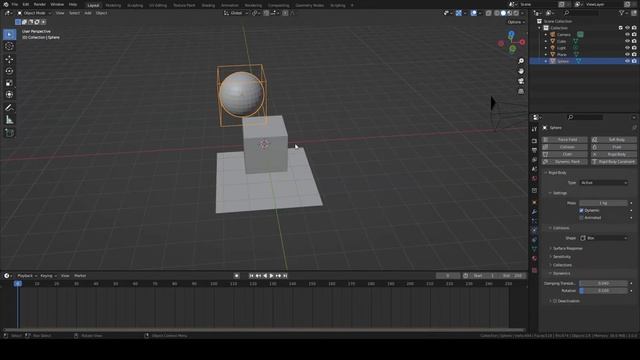
Task: Open the Physics properties tab
Action: coord(534,230)
